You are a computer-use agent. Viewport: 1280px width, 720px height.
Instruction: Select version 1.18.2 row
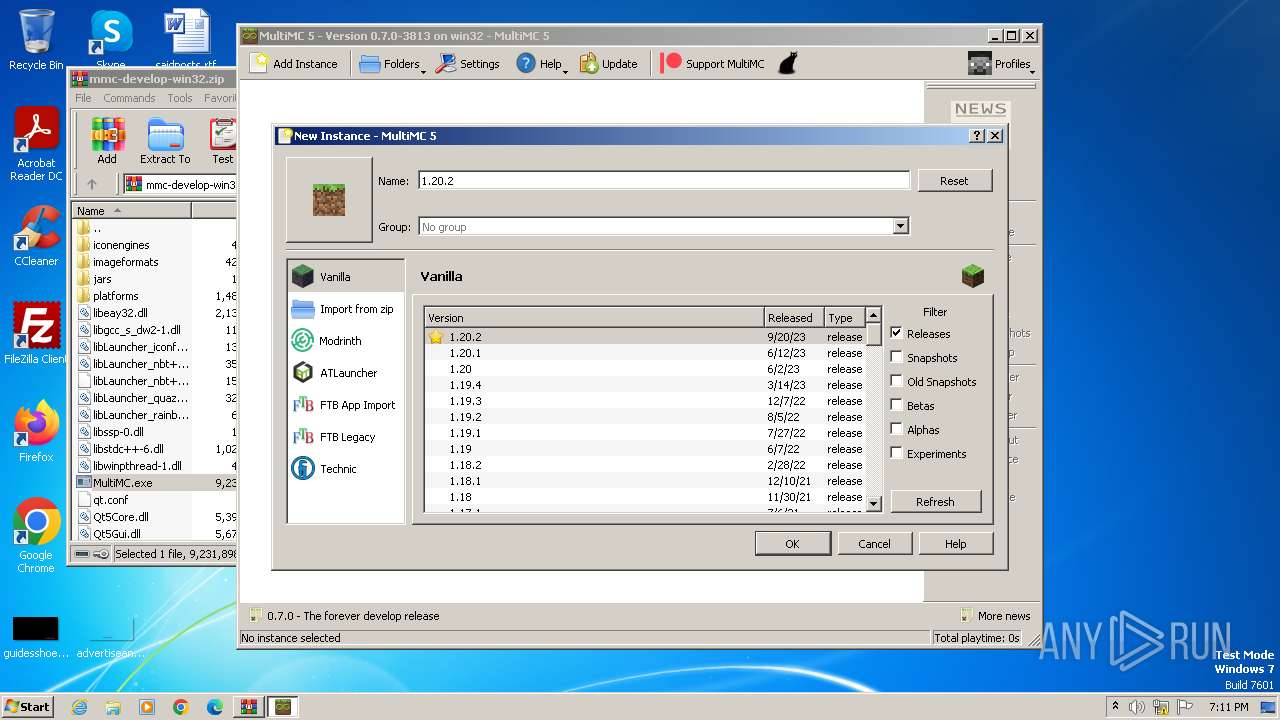[x=644, y=465]
